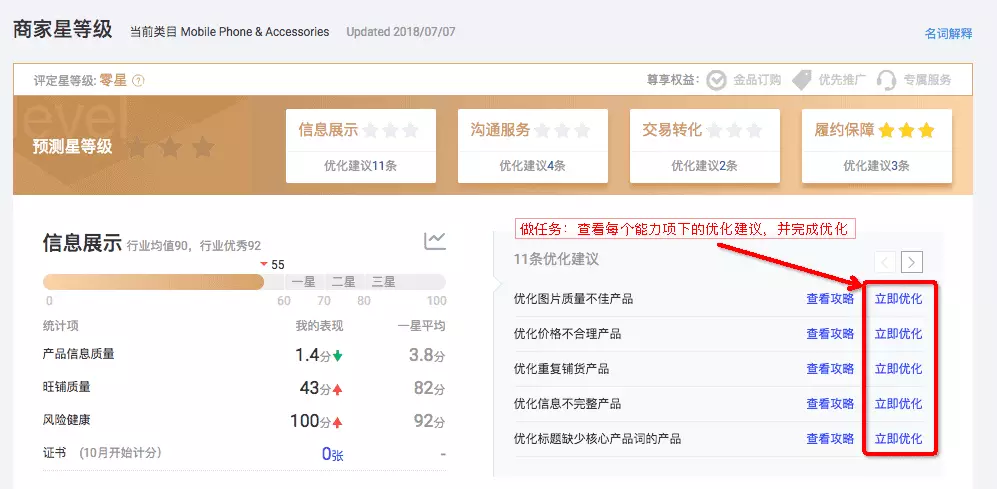Click the 优先推广 tag icon

801,80
